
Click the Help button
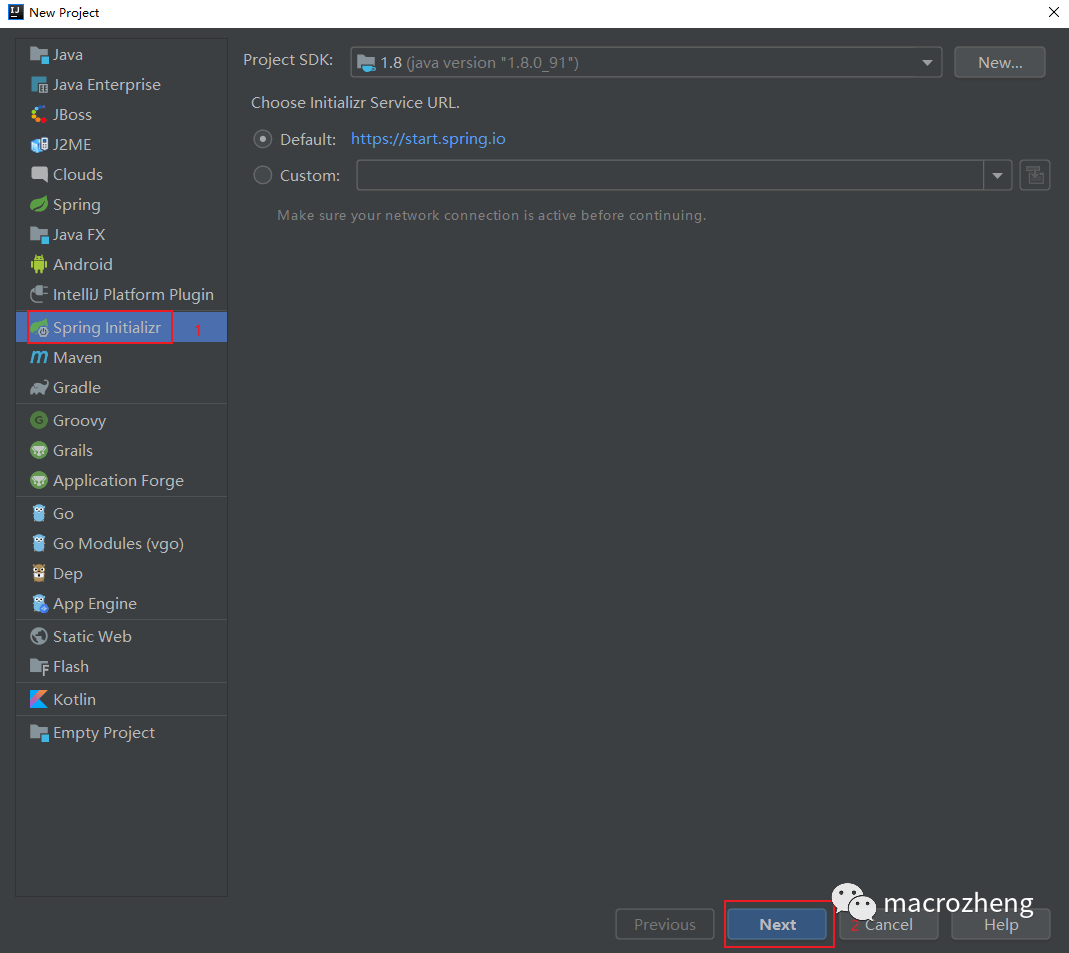click(1001, 924)
